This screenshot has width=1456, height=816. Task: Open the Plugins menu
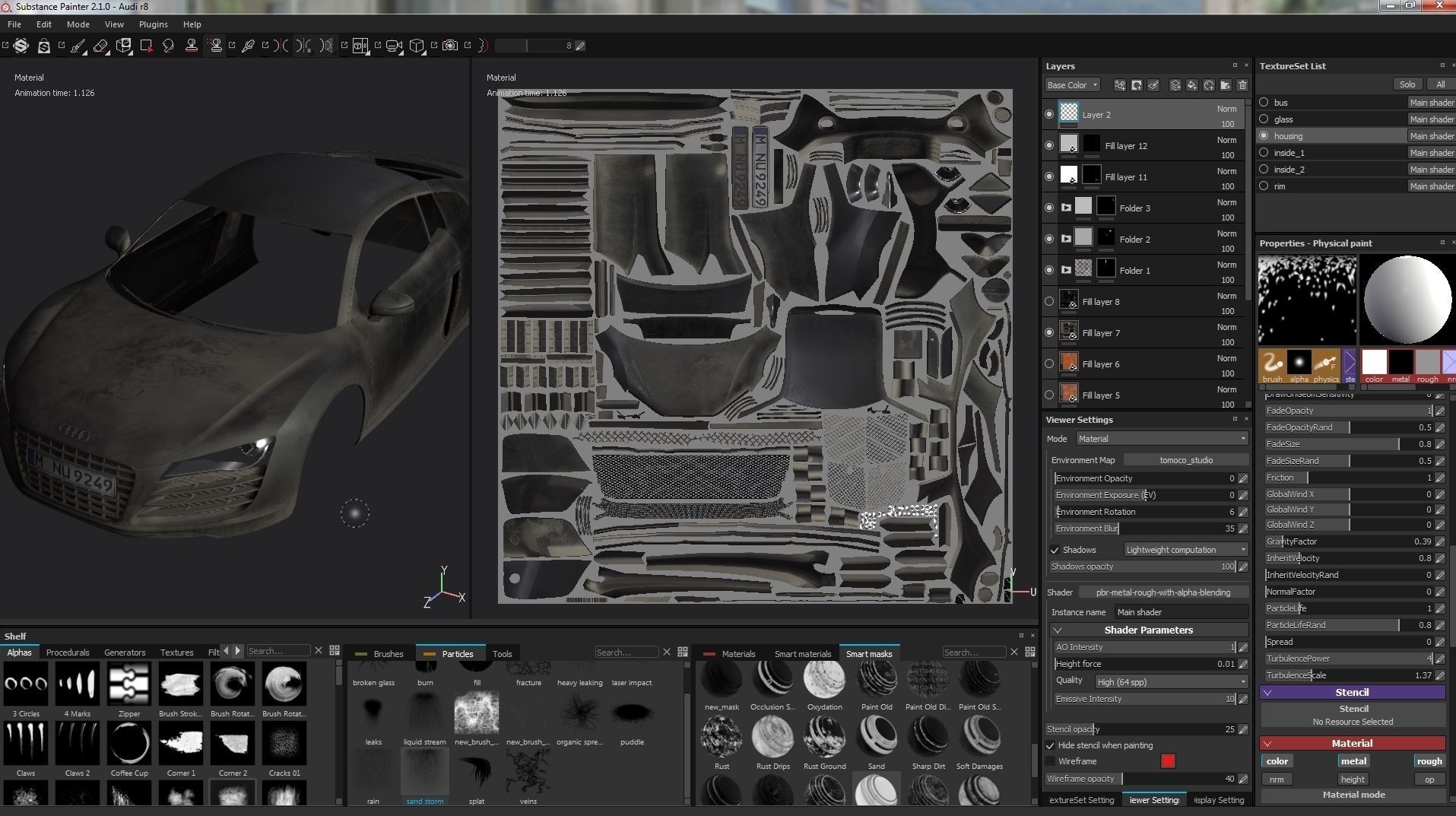point(153,24)
